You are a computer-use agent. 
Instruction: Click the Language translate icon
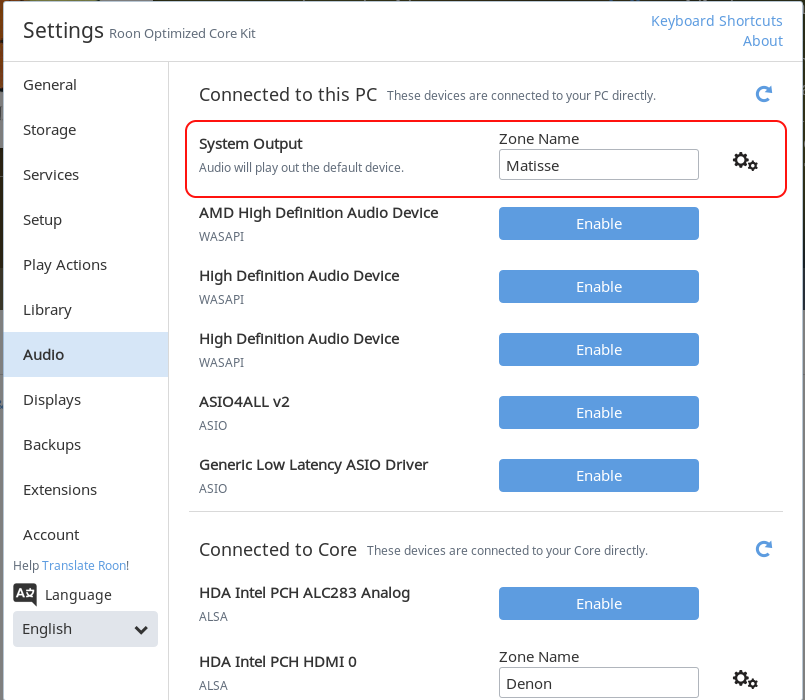click(x=25, y=594)
